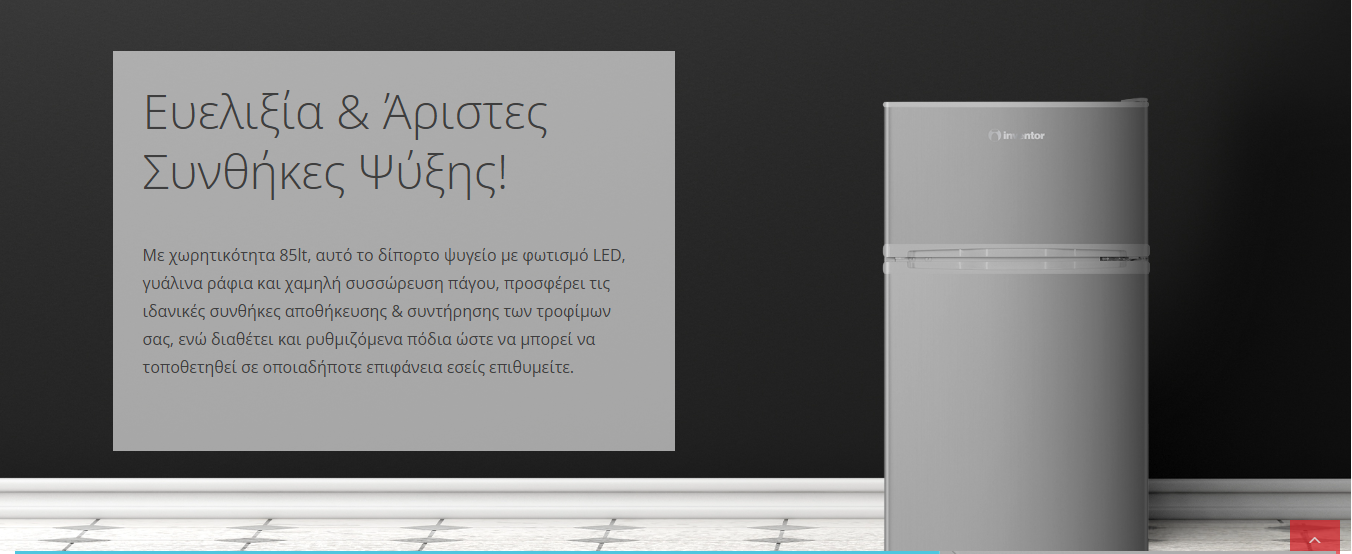Click the Inventor logo on the fridge
The width and height of the screenshot is (1352, 554).
tap(1016, 135)
